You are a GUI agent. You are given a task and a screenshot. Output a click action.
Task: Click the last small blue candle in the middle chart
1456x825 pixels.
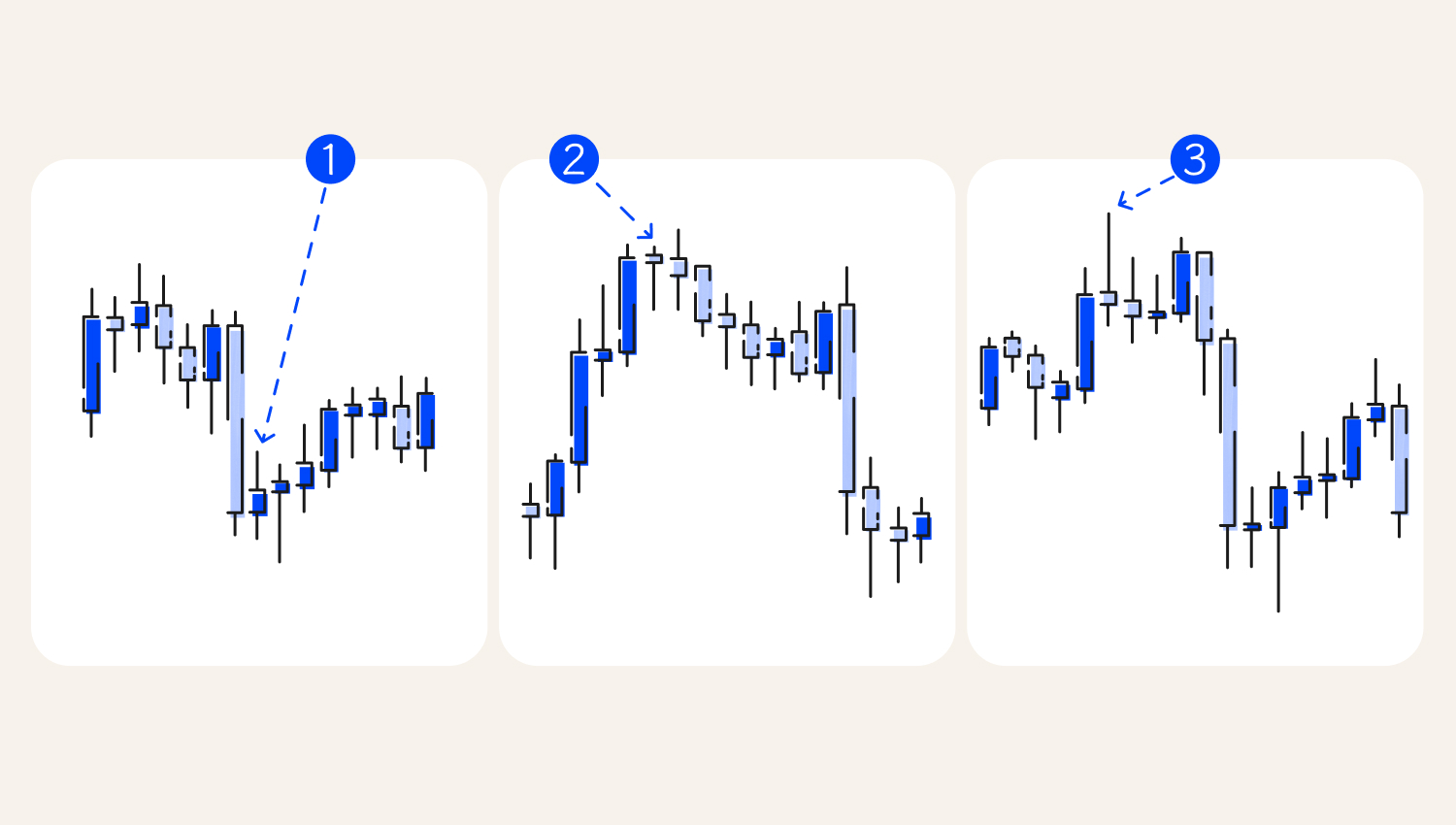tap(921, 527)
